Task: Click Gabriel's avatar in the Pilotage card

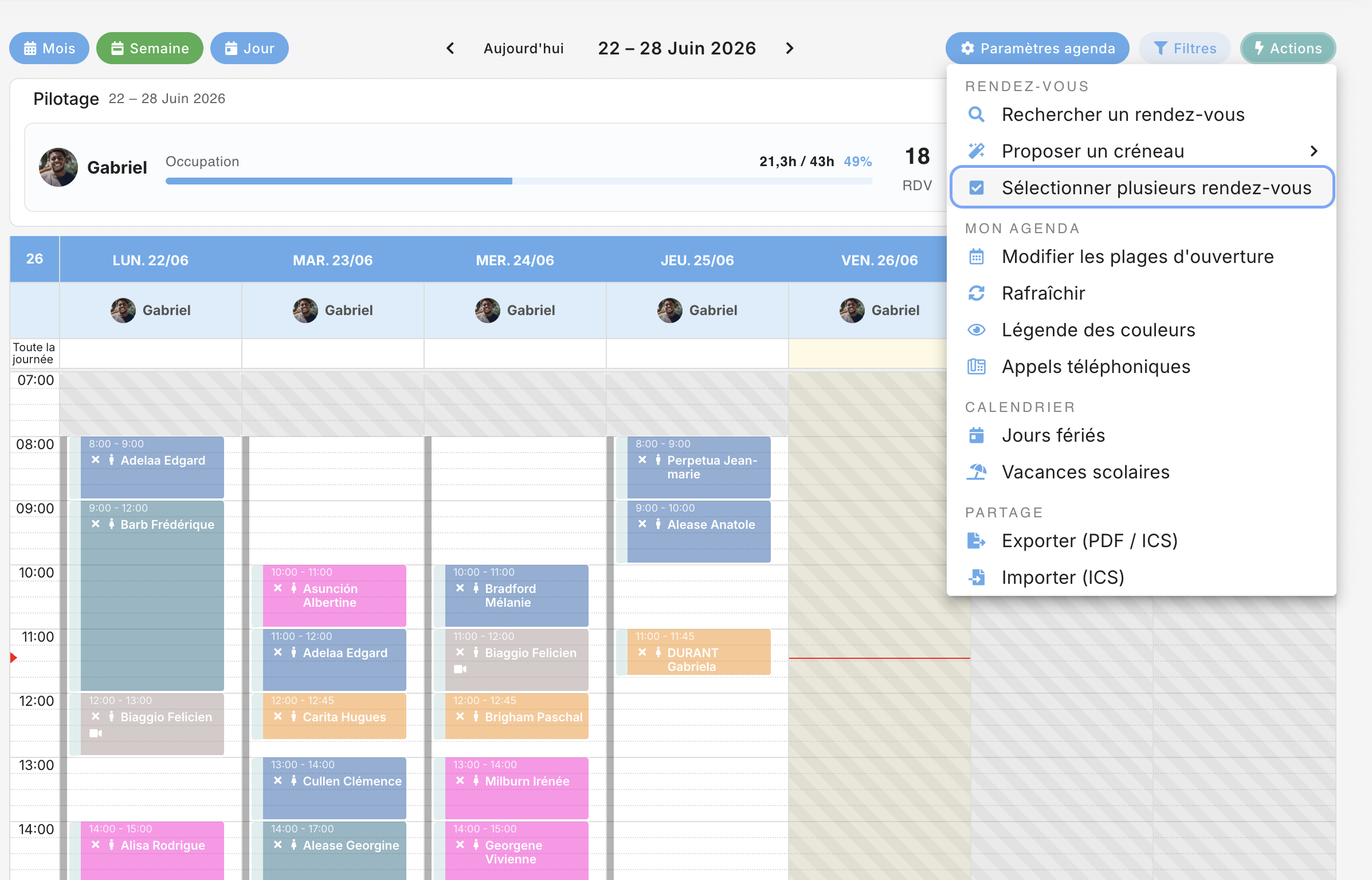Action: click(x=58, y=167)
